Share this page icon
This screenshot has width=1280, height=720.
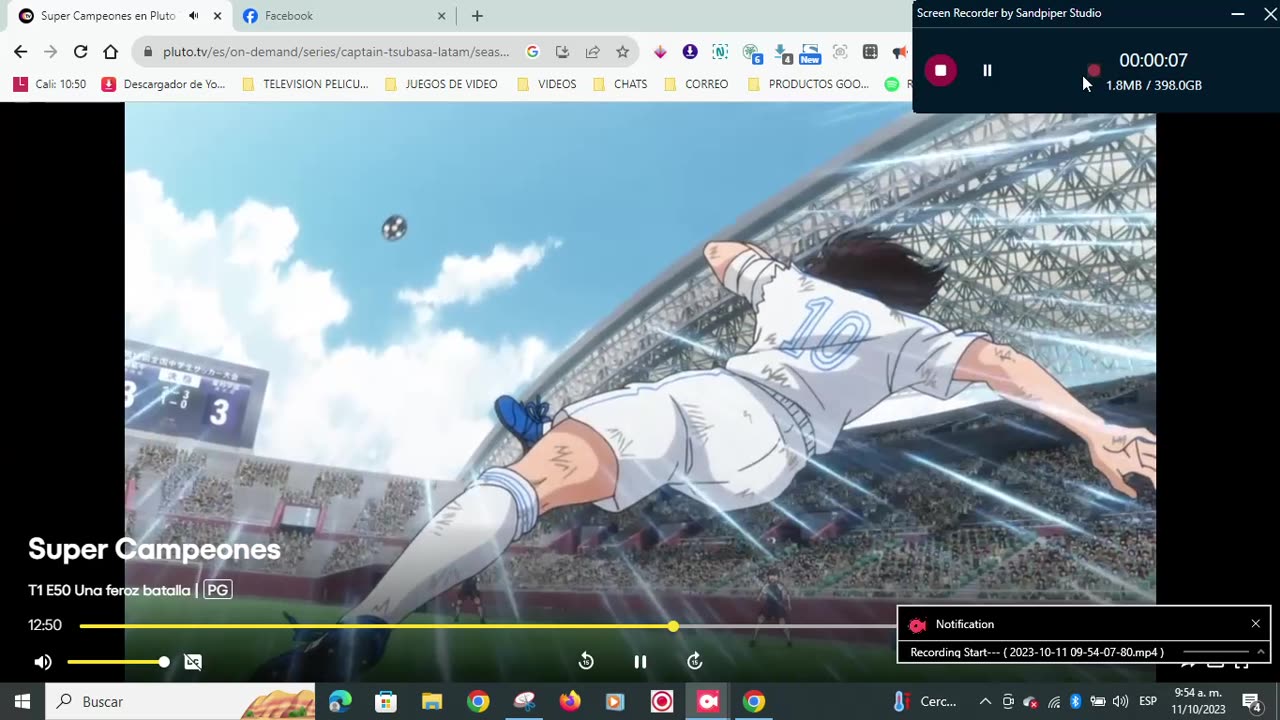(593, 52)
